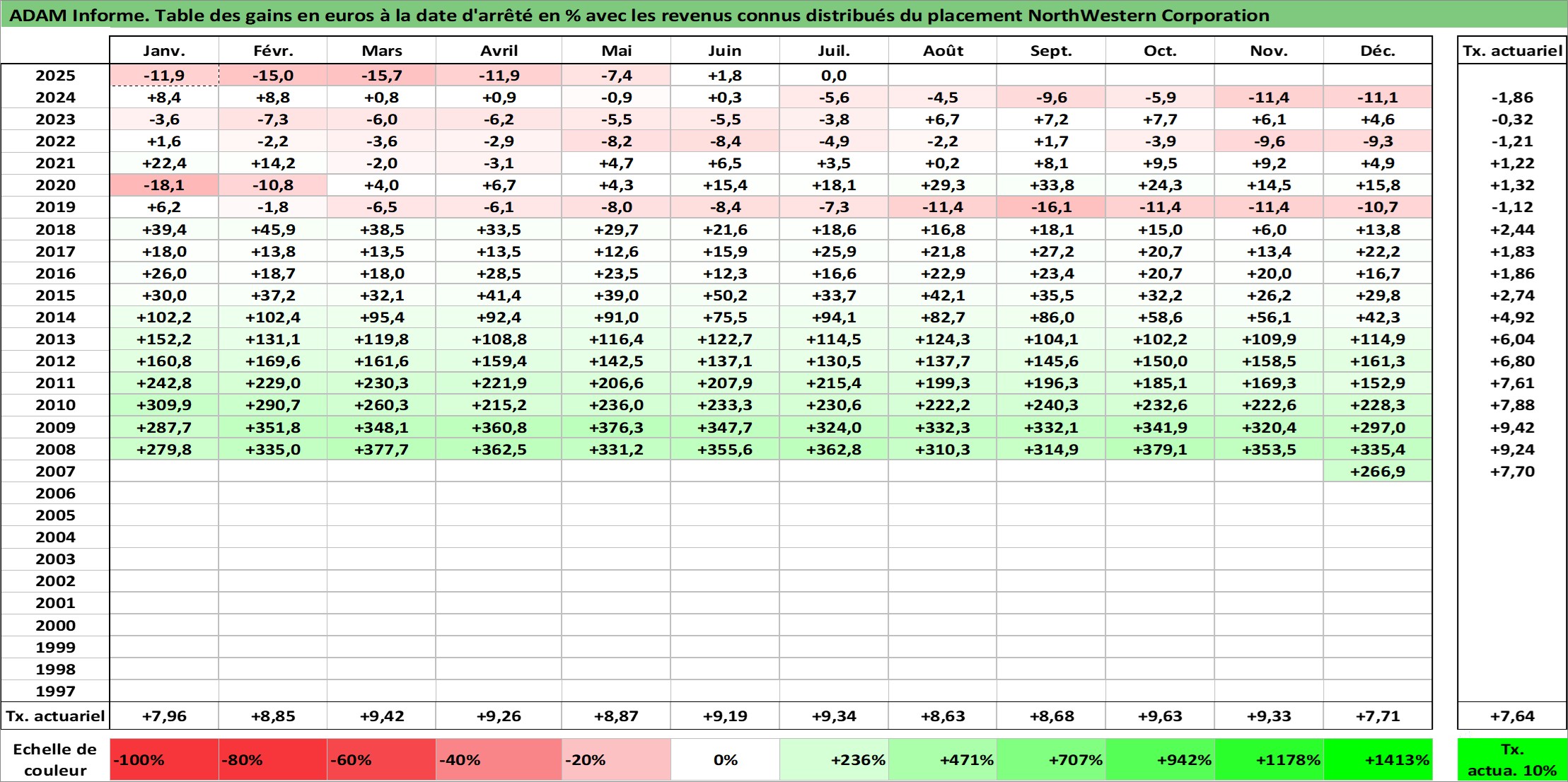
Task: Select the +7,7 cell in Oct. 2023
Action: coord(1160,119)
